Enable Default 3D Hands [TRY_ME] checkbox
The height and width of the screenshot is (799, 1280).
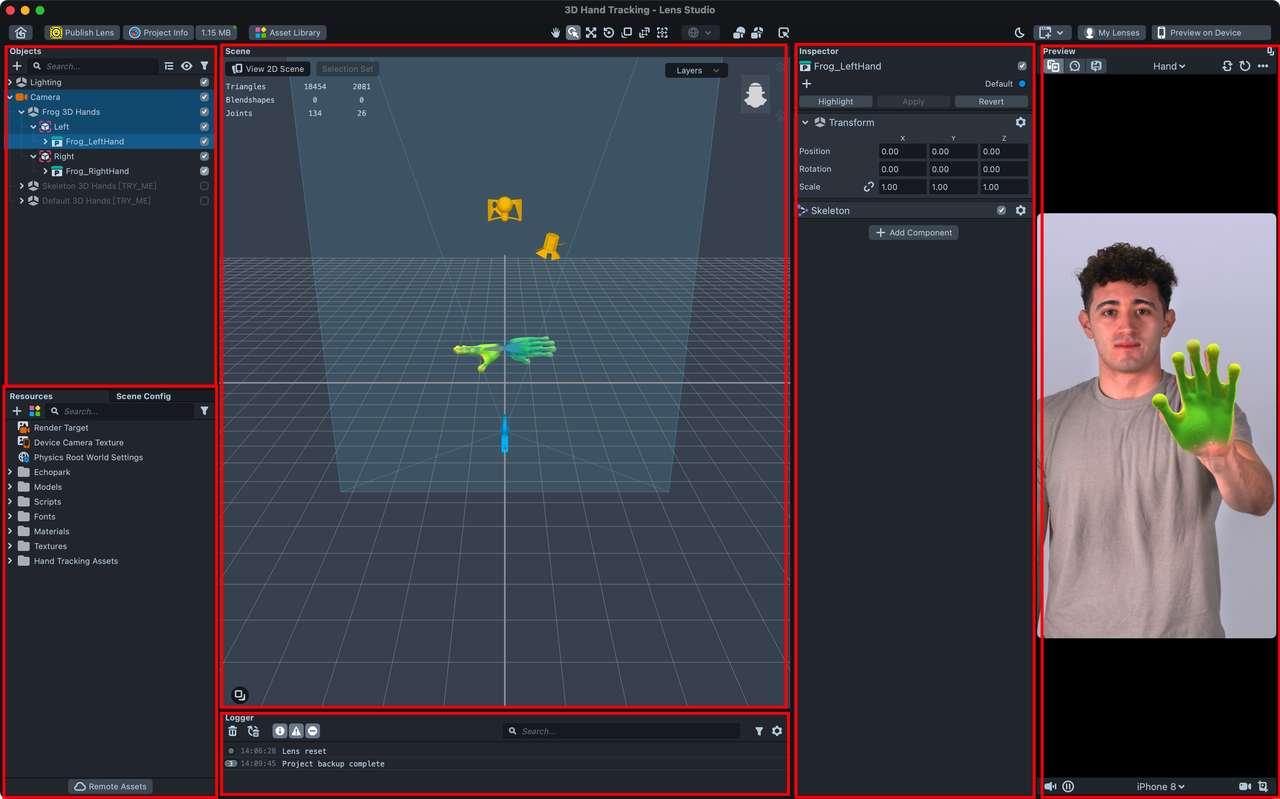pos(204,201)
